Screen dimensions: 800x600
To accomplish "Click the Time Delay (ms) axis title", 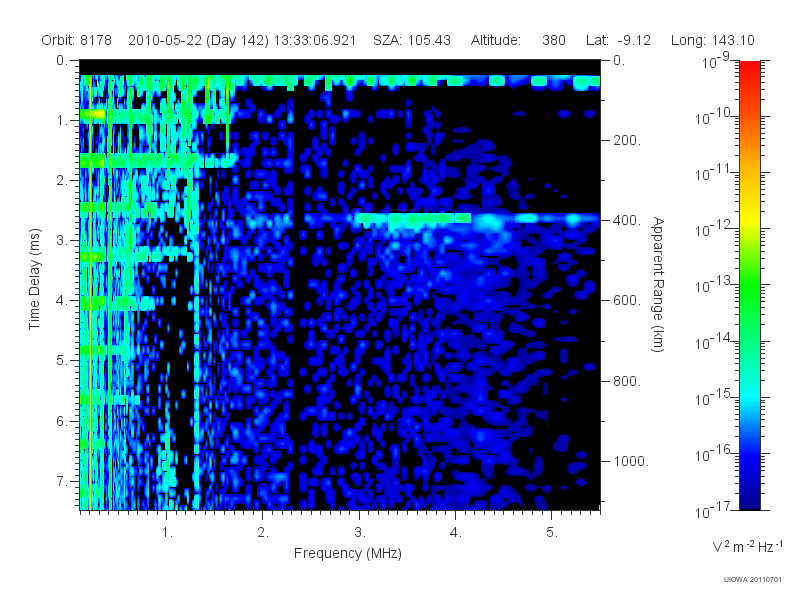I will [x=34, y=279].
